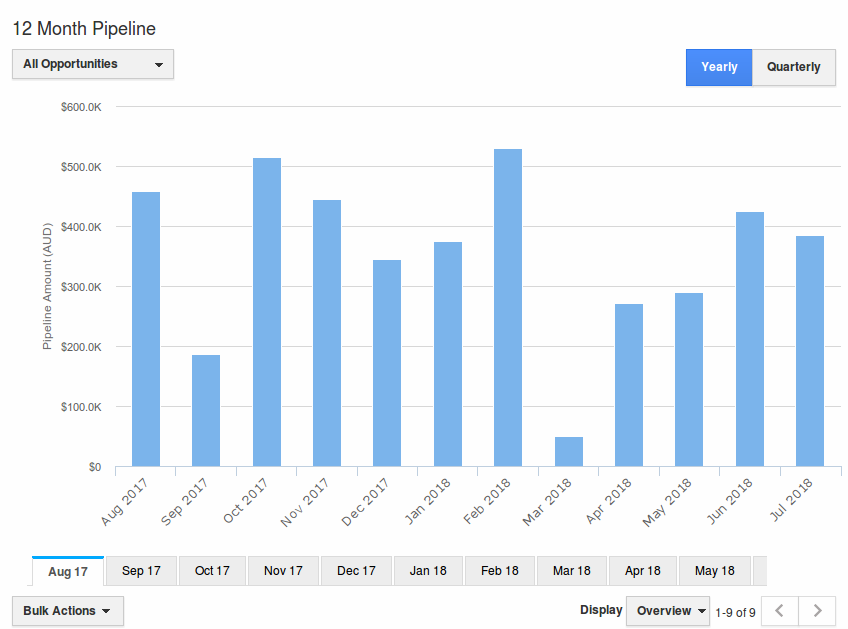Select the Feb 18 tab

[x=500, y=571]
